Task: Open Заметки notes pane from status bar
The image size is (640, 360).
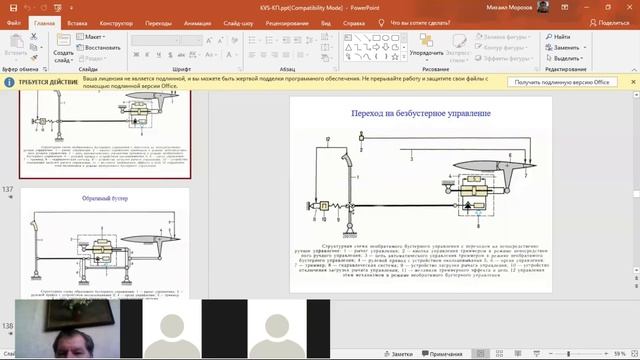Action: [x=398, y=353]
